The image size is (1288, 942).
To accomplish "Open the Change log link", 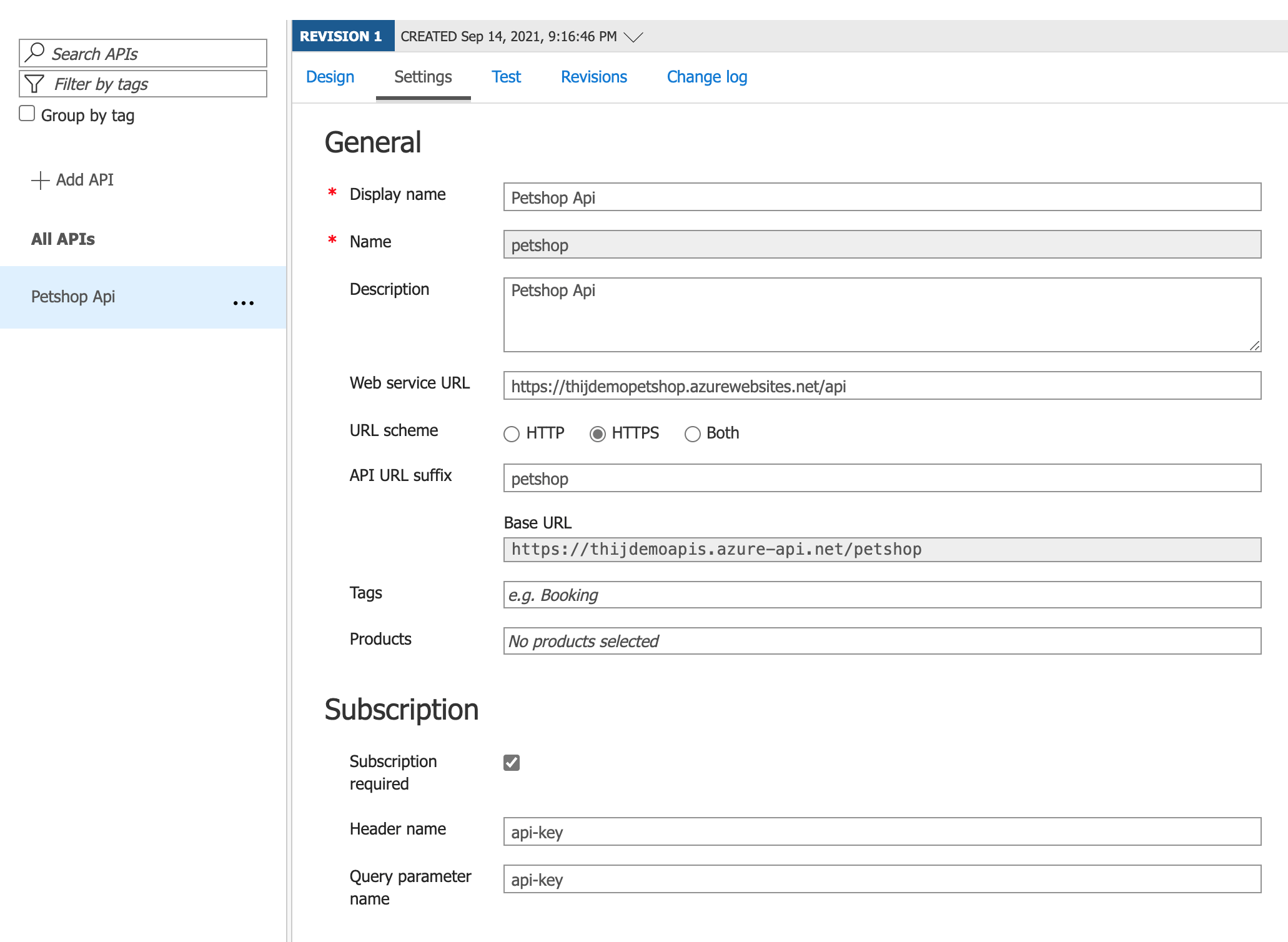I will point(706,77).
